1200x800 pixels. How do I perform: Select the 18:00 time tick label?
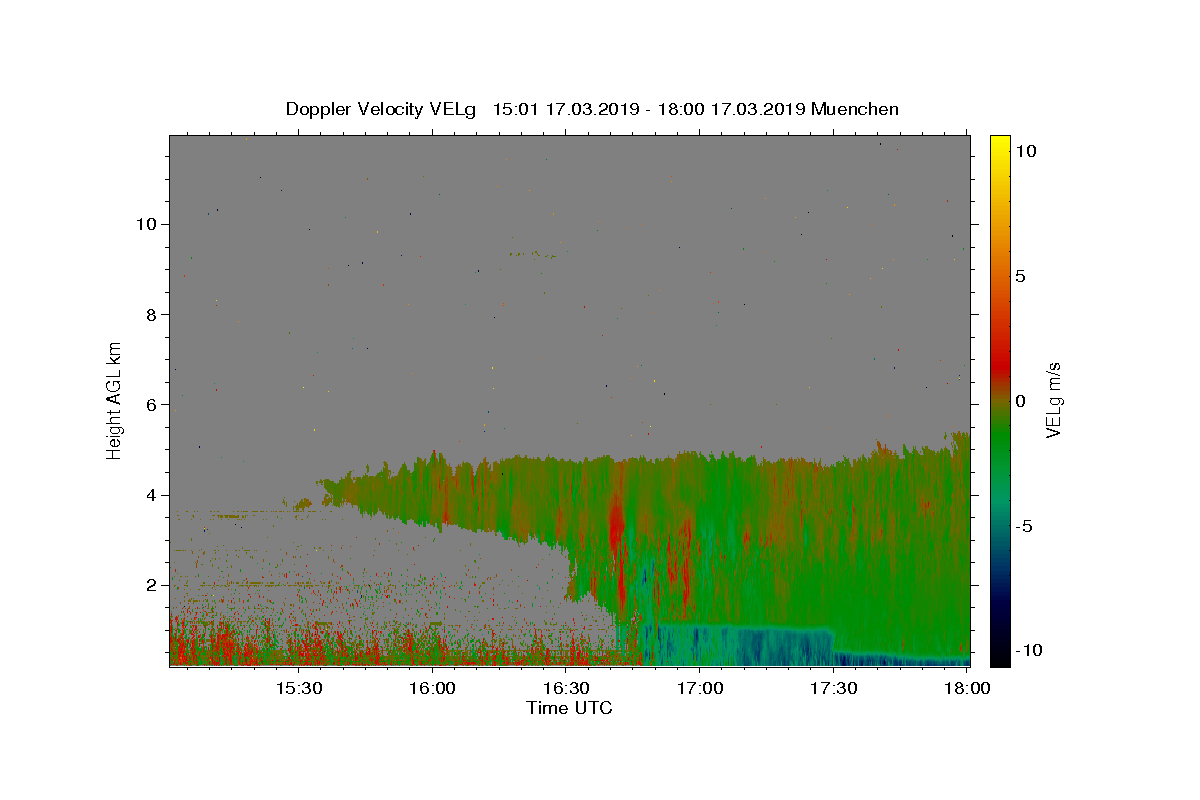pos(967,688)
